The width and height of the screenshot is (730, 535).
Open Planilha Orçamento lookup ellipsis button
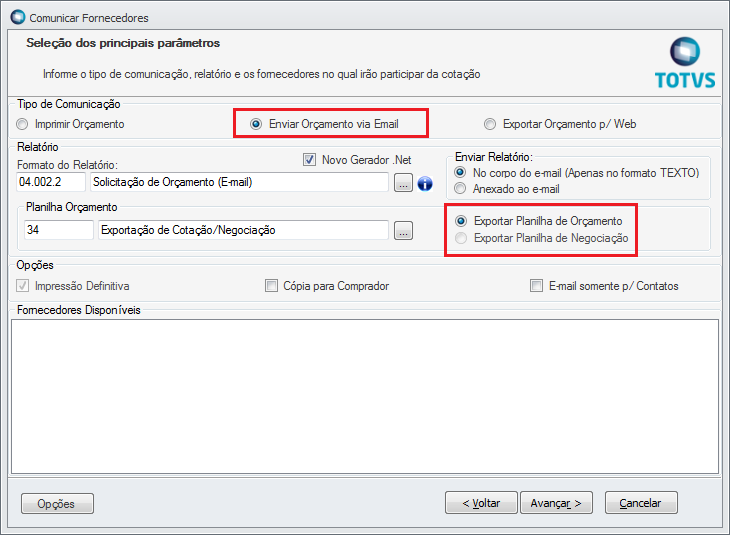[x=403, y=230]
